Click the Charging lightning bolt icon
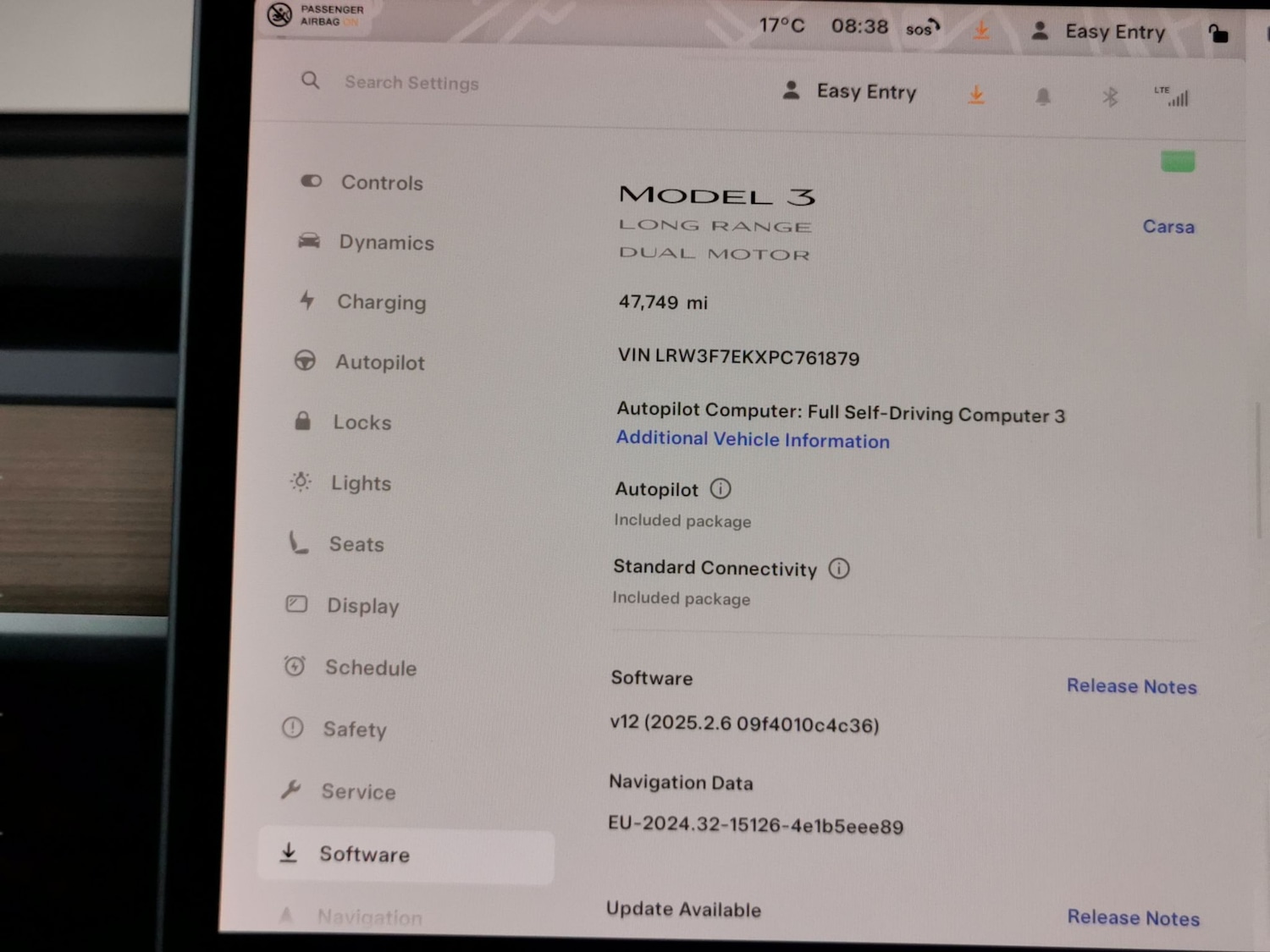This screenshot has height=952, width=1270. (x=306, y=300)
